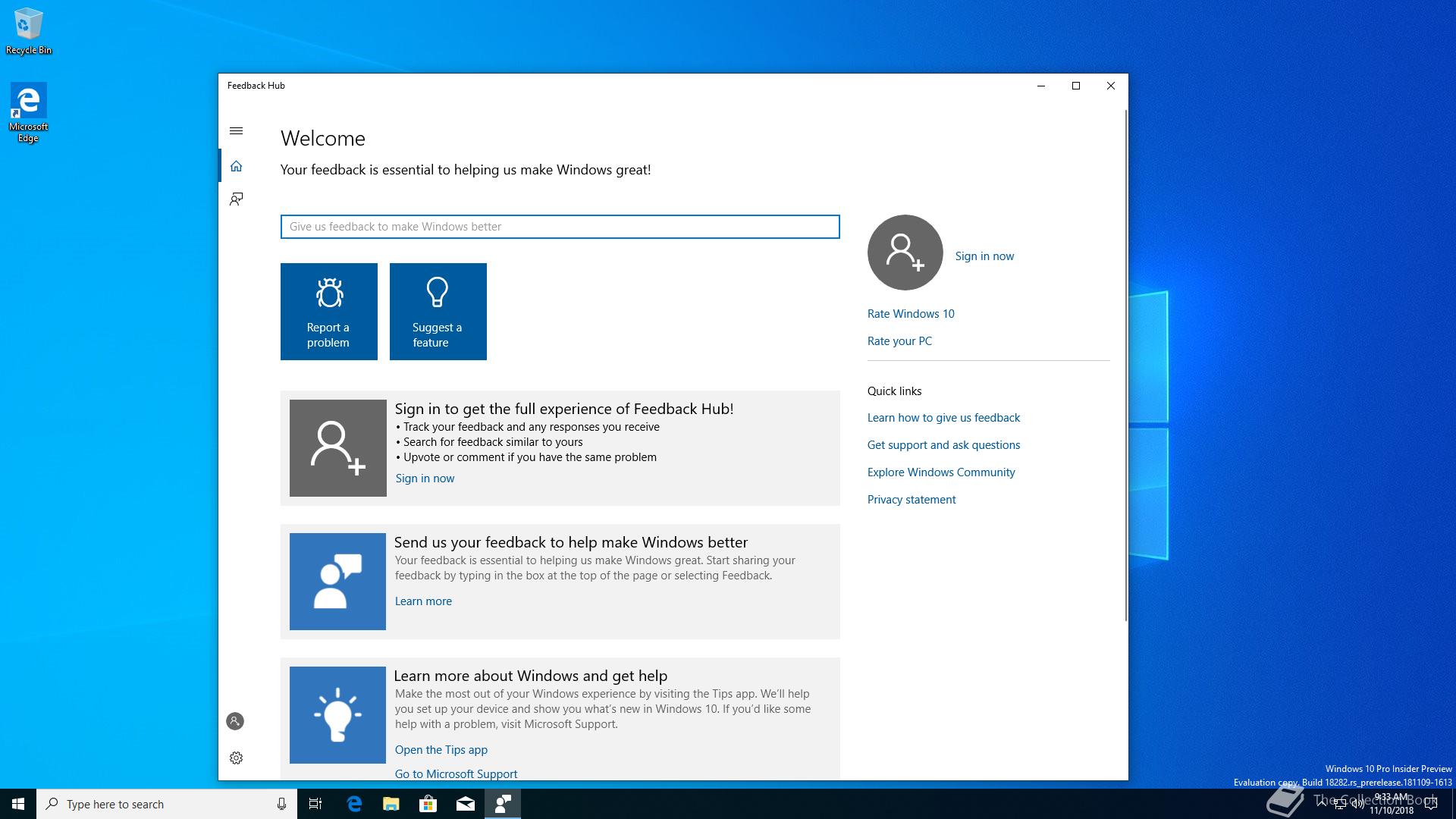Screen dimensions: 1456x819
Task: Open Explore Windows Community link
Action: tap(941, 472)
